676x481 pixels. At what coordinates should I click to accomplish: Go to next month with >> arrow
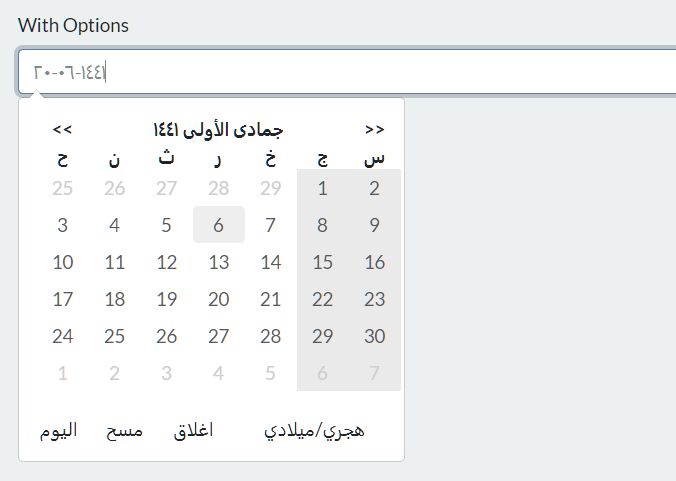(374, 129)
